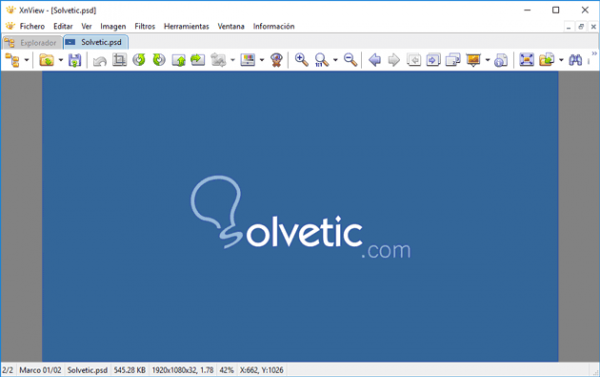Show image properties info icon

click(x=501, y=60)
